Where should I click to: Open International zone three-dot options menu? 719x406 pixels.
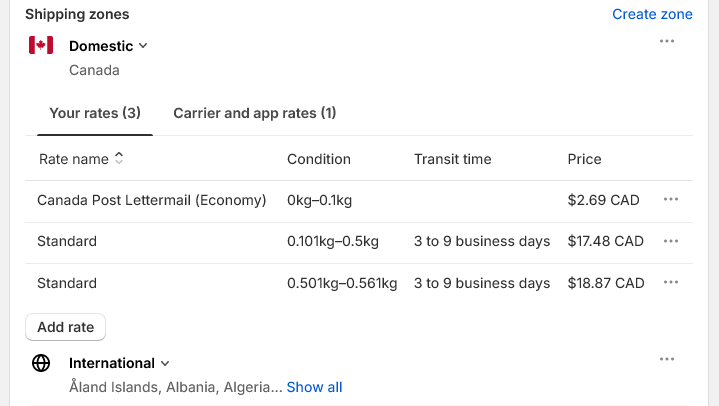(x=667, y=359)
